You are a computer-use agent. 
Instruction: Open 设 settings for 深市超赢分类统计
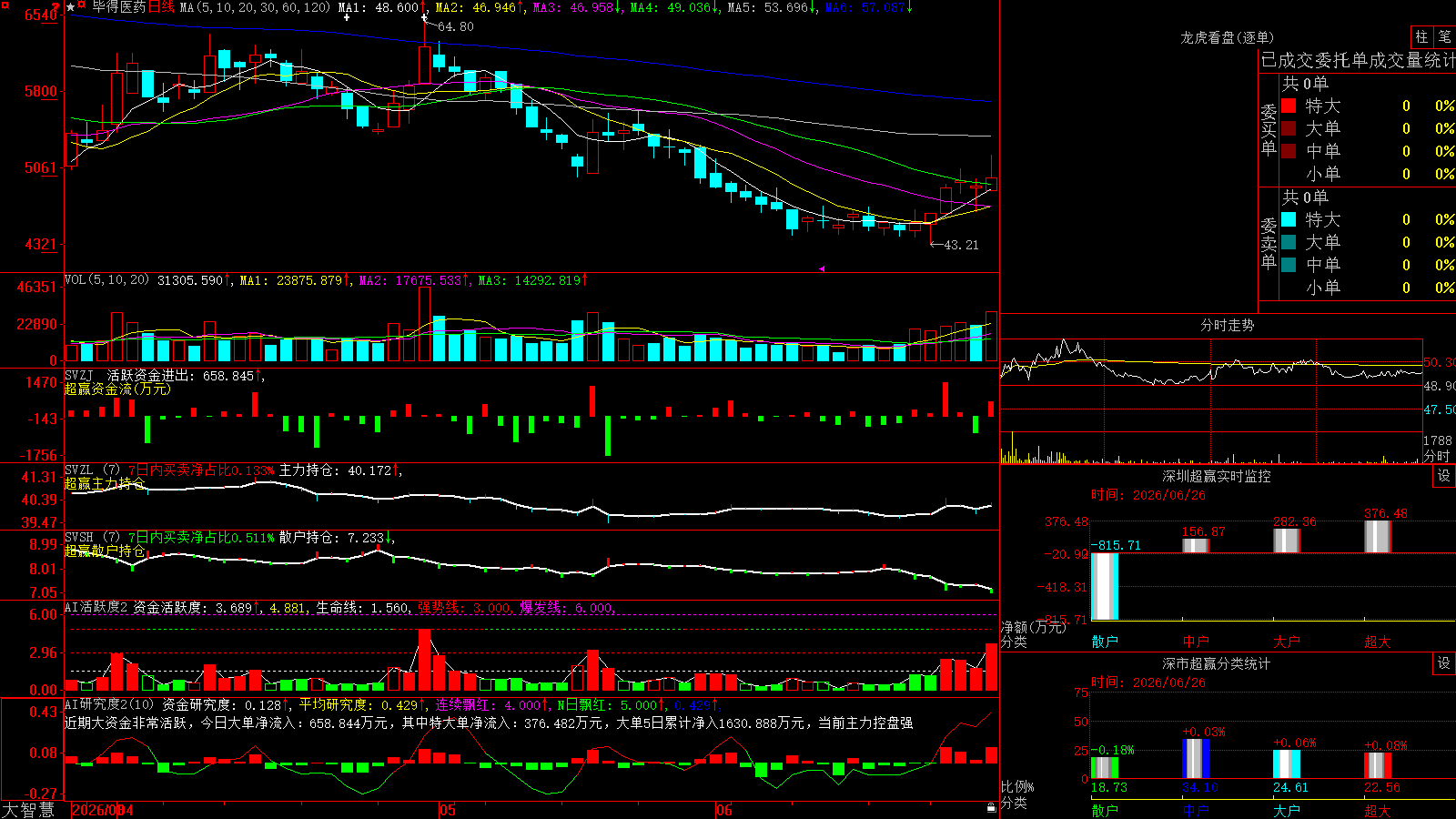pyautogui.click(x=1444, y=663)
